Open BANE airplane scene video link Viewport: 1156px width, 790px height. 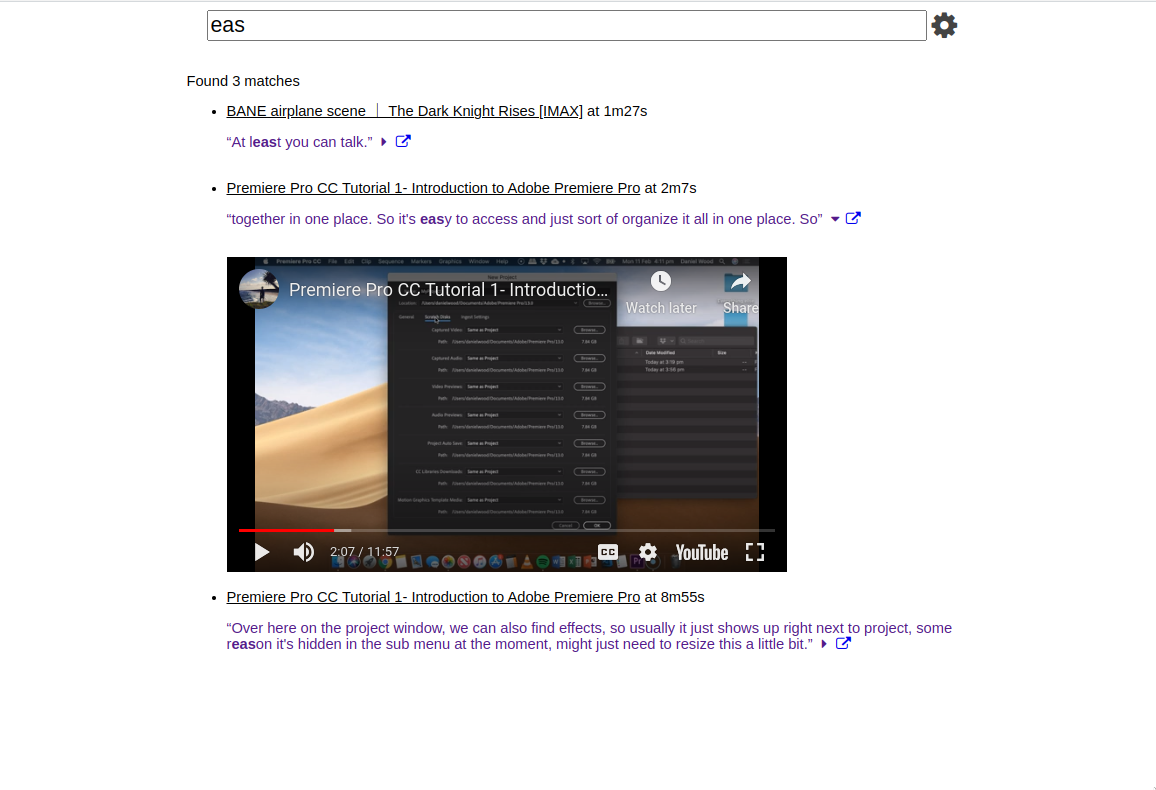[404, 111]
